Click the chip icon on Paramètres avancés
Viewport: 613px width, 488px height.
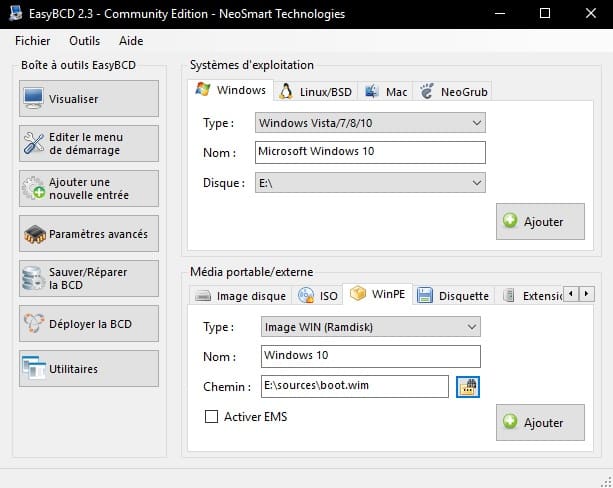[x=35, y=234]
